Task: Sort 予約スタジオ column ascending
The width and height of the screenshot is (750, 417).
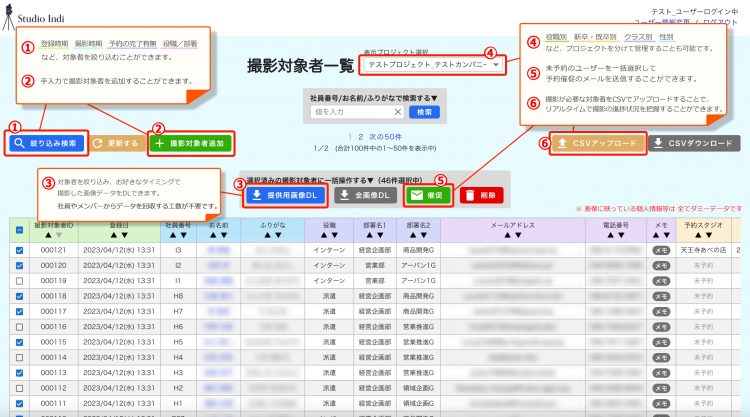Action: click(x=698, y=235)
